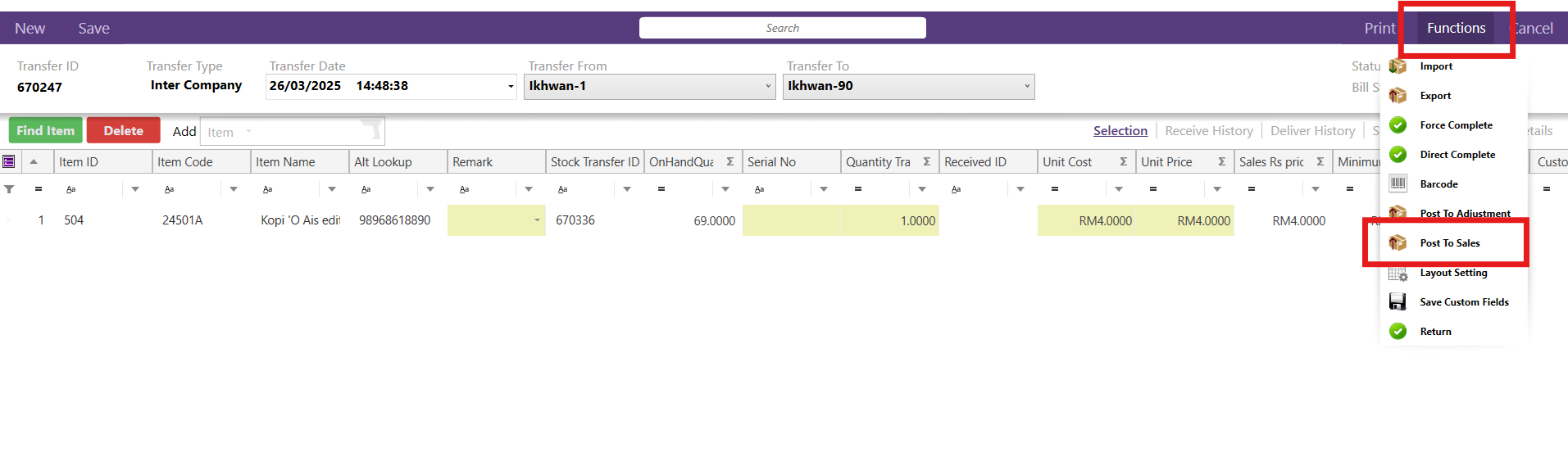The width and height of the screenshot is (1568, 462).
Task: Switch to the Receive History tab
Action: (1208, 131)
